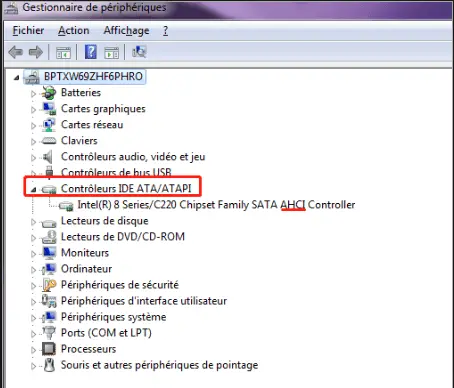Viewport: 454px width, 388px height.
Task: Scan for hardware changes toolbar icon
Action: [x=139, y=52]
